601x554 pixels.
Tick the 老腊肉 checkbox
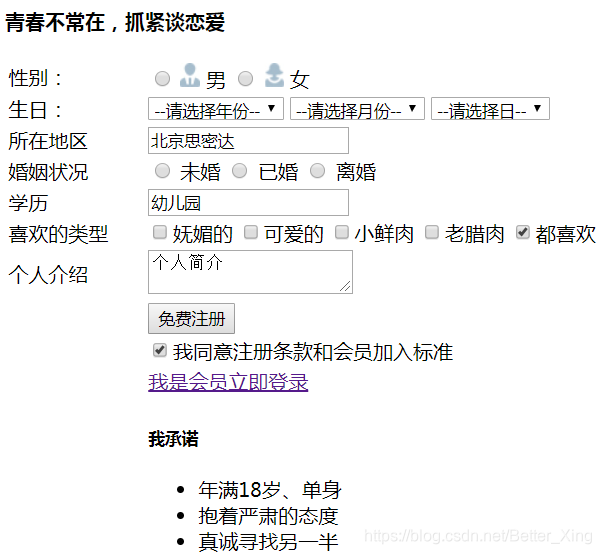432,232
